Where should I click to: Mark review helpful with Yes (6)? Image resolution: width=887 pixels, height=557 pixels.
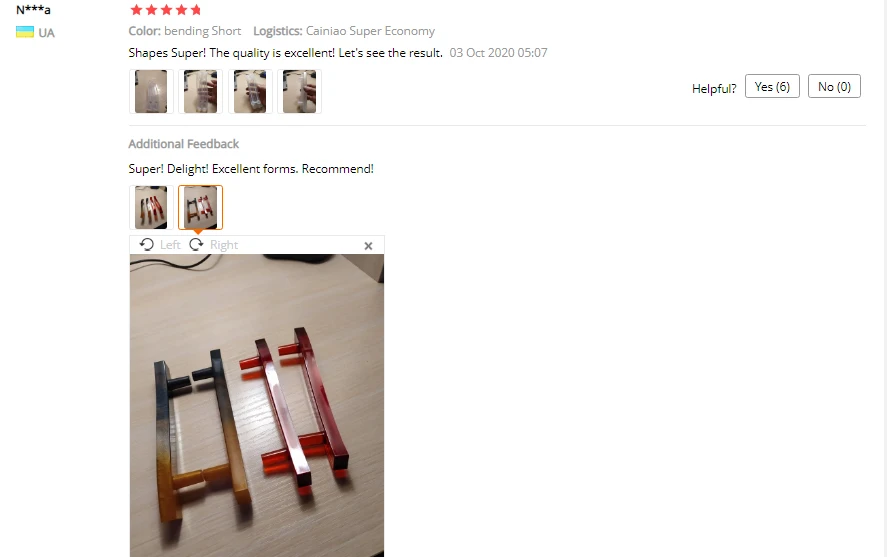(772, 86)
